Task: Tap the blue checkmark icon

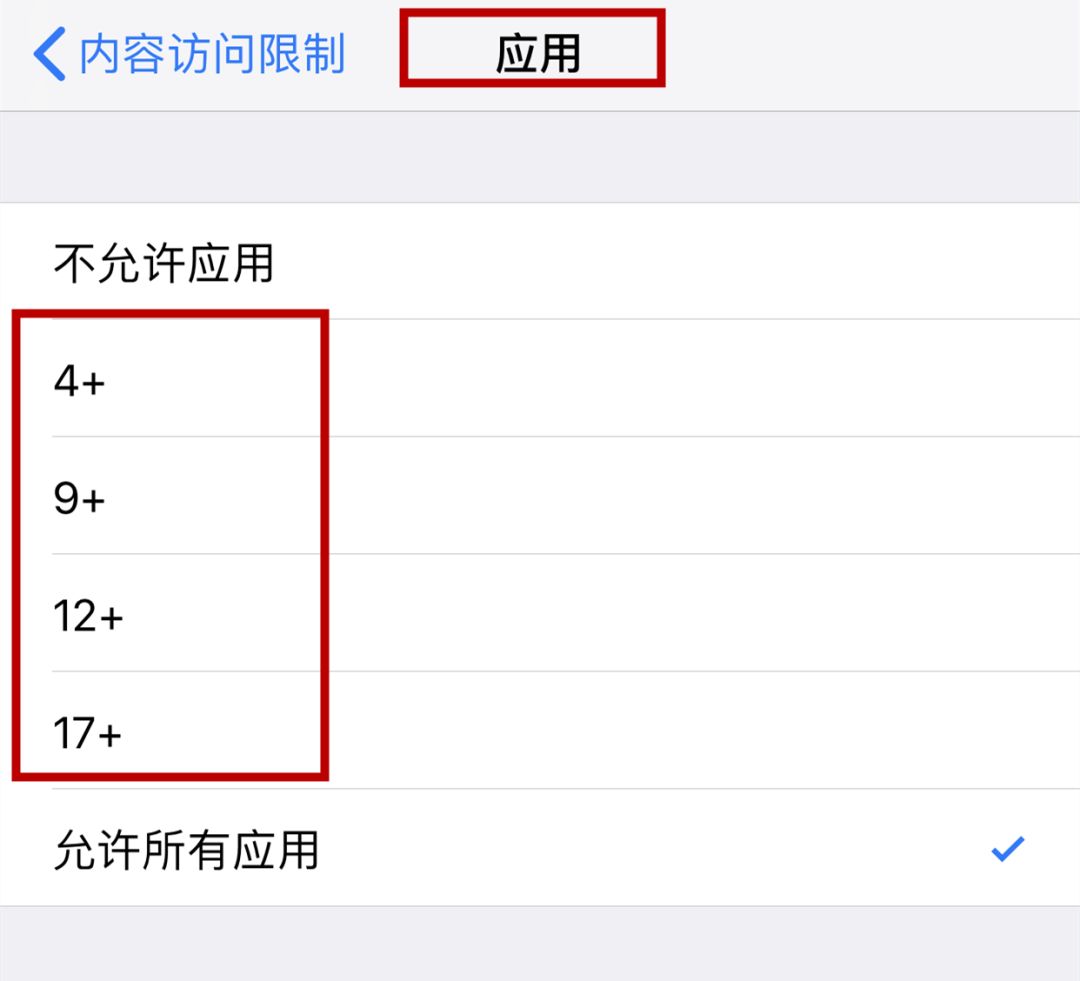Action: coord(1006,847)
